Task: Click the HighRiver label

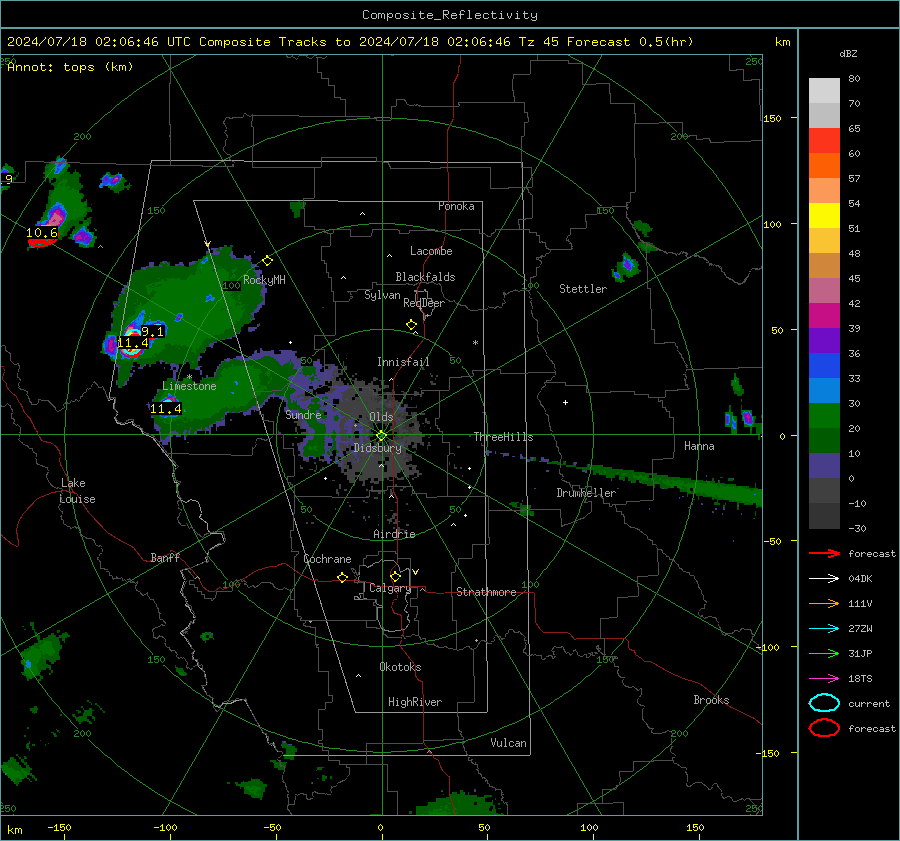Action: [414, 702]
